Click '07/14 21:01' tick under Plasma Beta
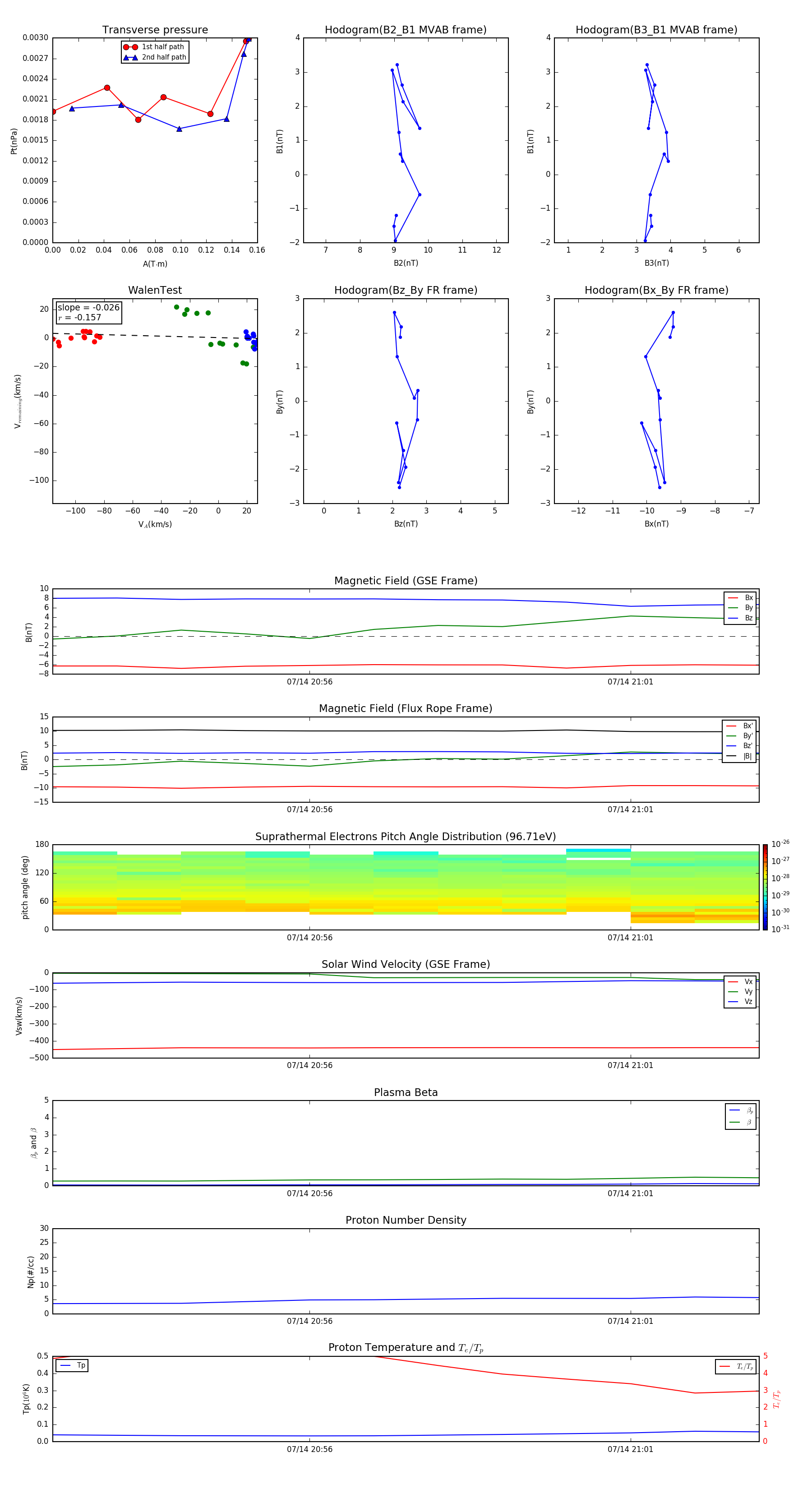Viewport: 812px width, 1489px height. point(631,1193)
